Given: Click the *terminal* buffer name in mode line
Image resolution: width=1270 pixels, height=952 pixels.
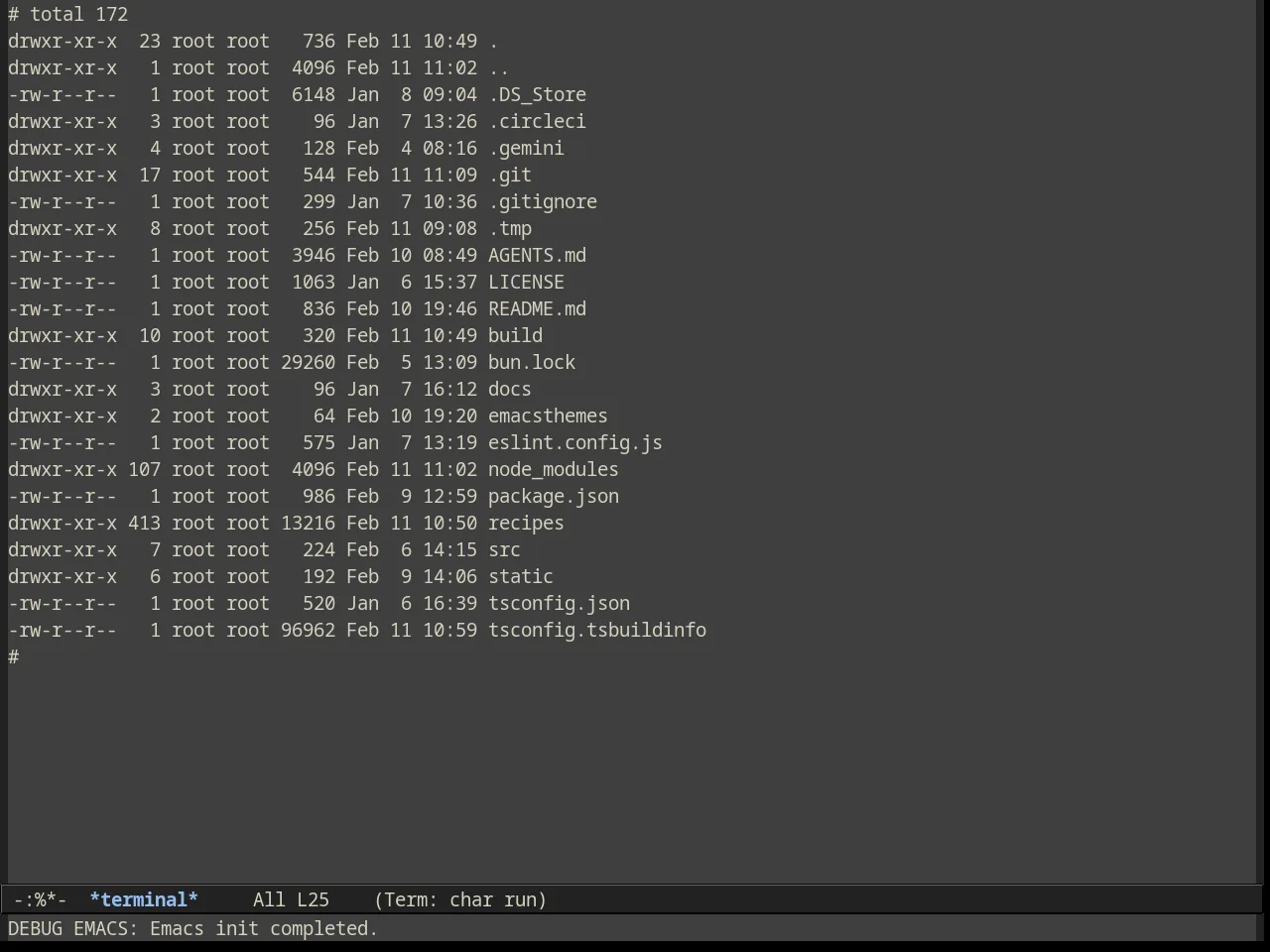Looking at the screenshot, I should coord(144,899).
